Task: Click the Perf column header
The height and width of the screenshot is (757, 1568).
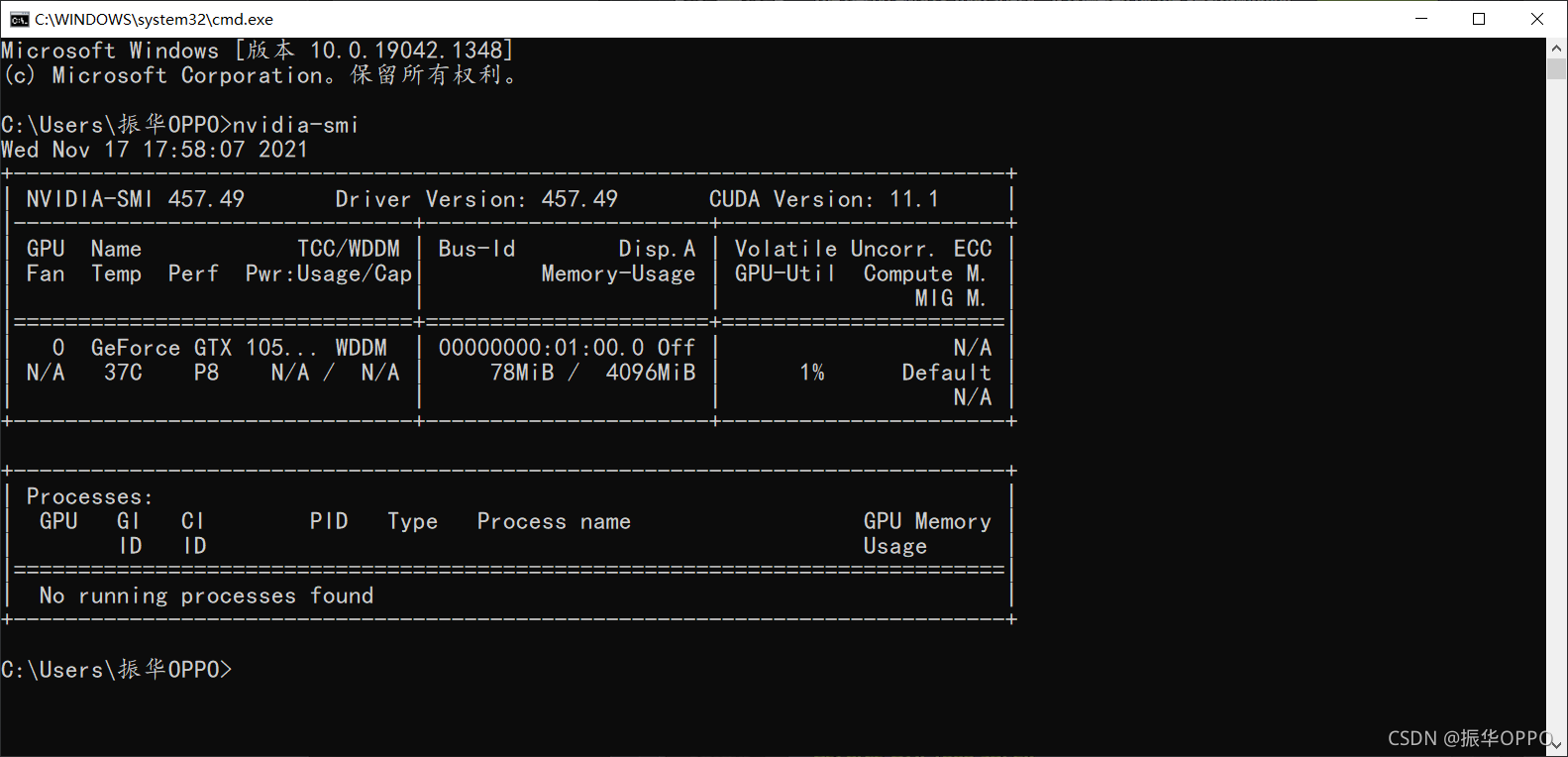Action: pos(193,273)
